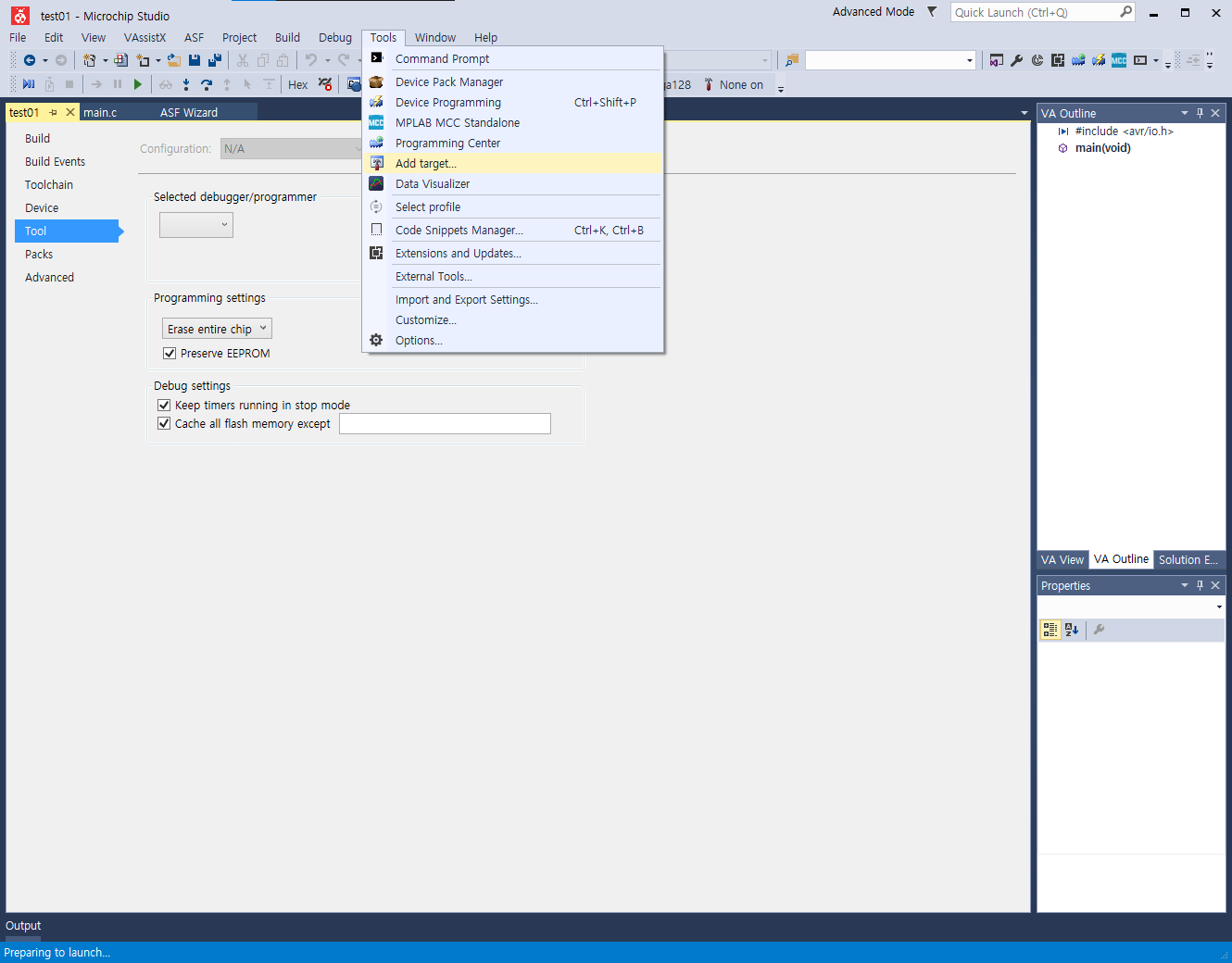Click the Find in Files toolbar icon
Image resolution: width=1232 pixels, height=963 pixels.
pos(792,60)
